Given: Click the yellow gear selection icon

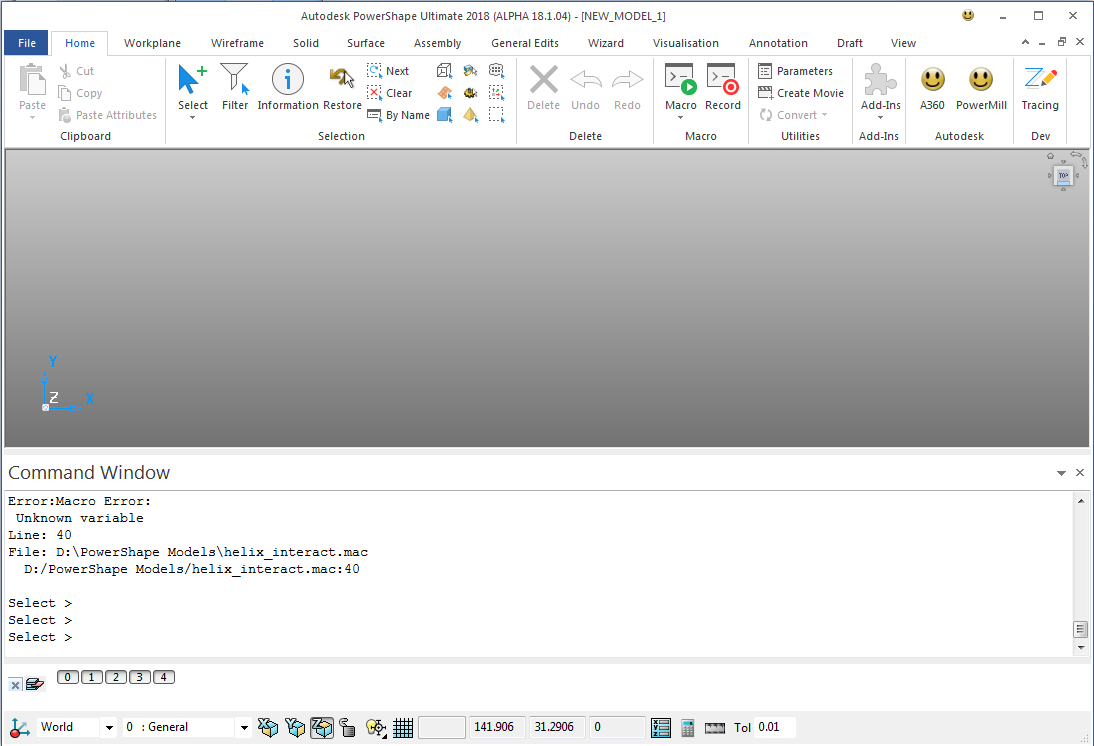Looking at the screenshot, I should [470, 93].
